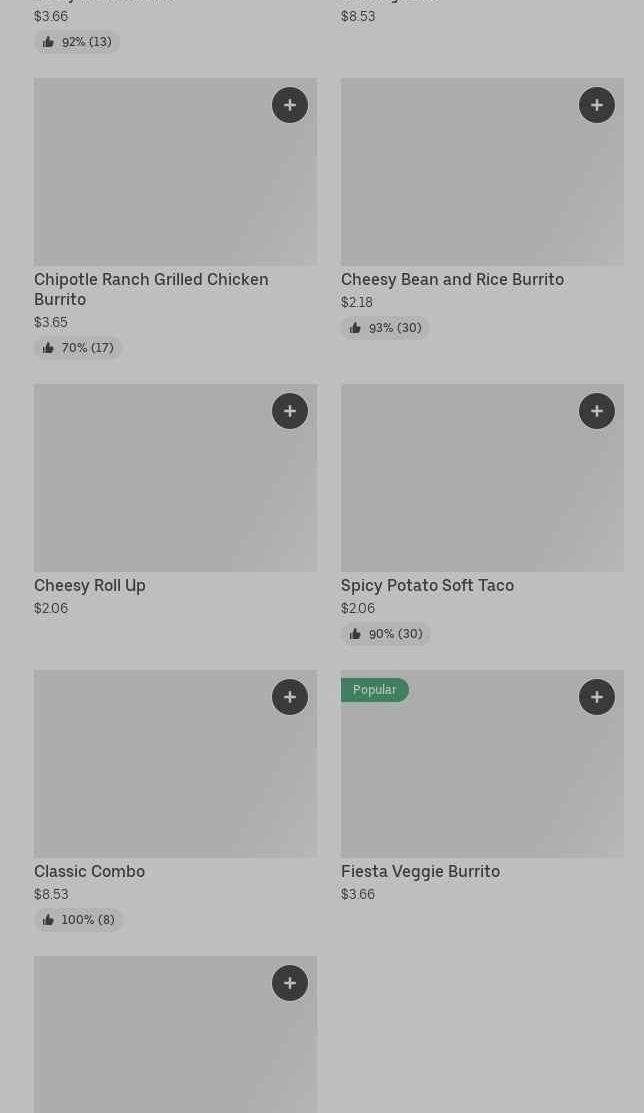Image resolution: width=644 pixels, height=1113 pixels.
Task: Add Cheesy Bean and Rice Burrito
Action: click(597, 105)
